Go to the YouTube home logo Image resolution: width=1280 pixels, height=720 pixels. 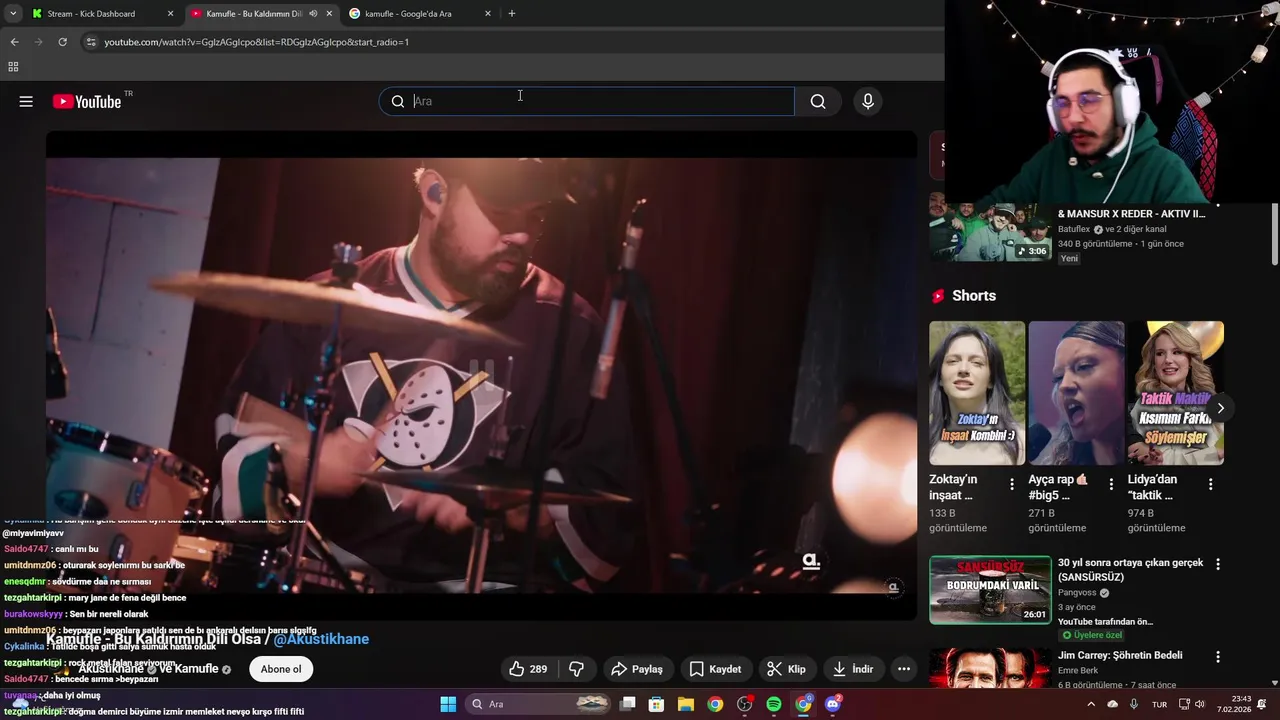point(87,101)
